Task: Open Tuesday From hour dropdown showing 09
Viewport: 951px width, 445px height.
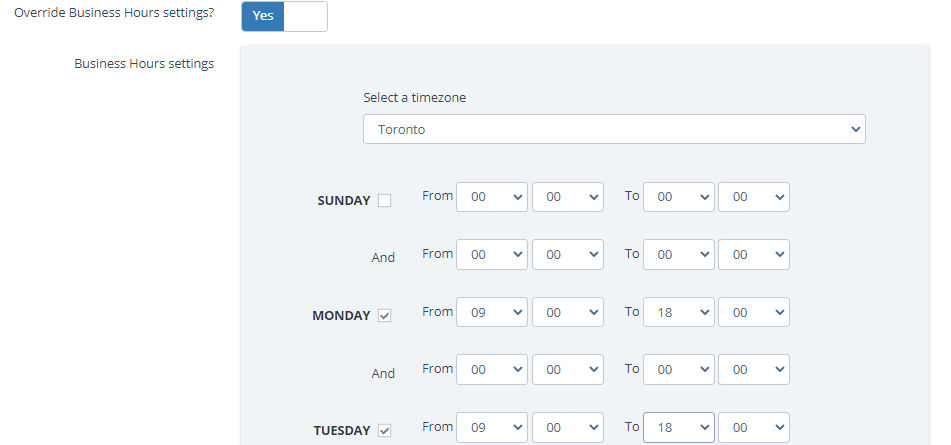Action: click(492, 427)
